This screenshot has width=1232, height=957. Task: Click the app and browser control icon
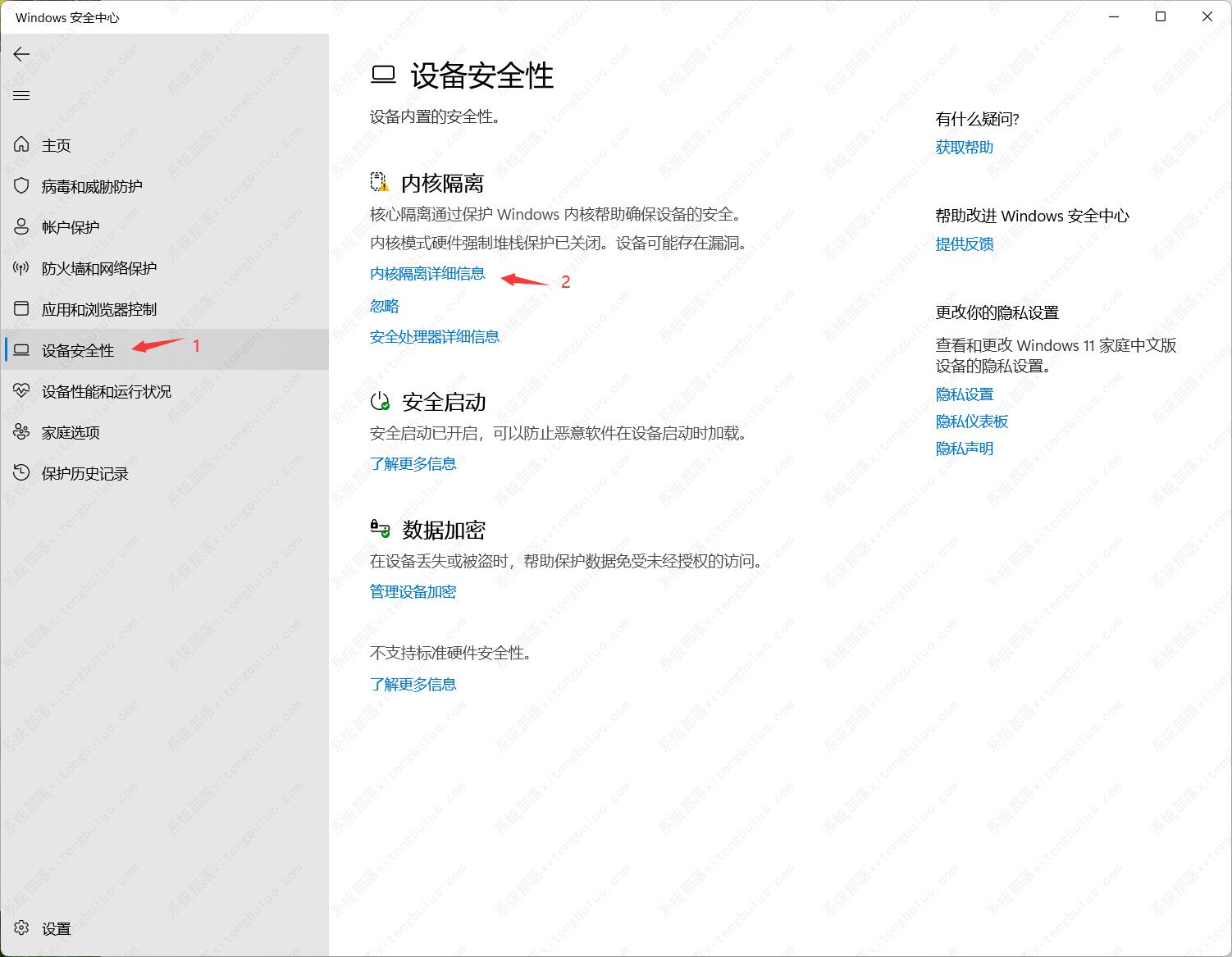pos(21,309)
